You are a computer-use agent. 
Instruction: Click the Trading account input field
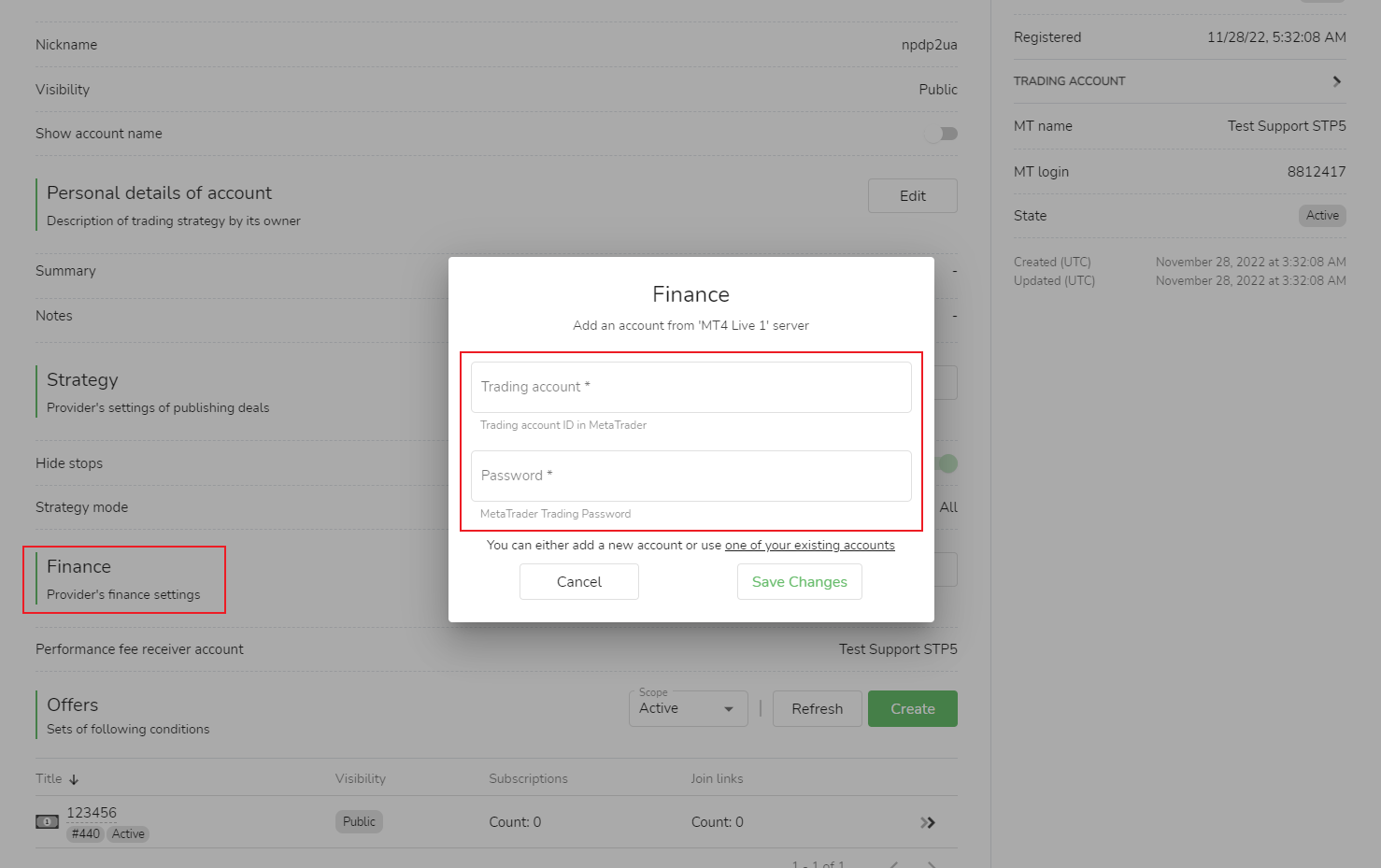point(690,387)
